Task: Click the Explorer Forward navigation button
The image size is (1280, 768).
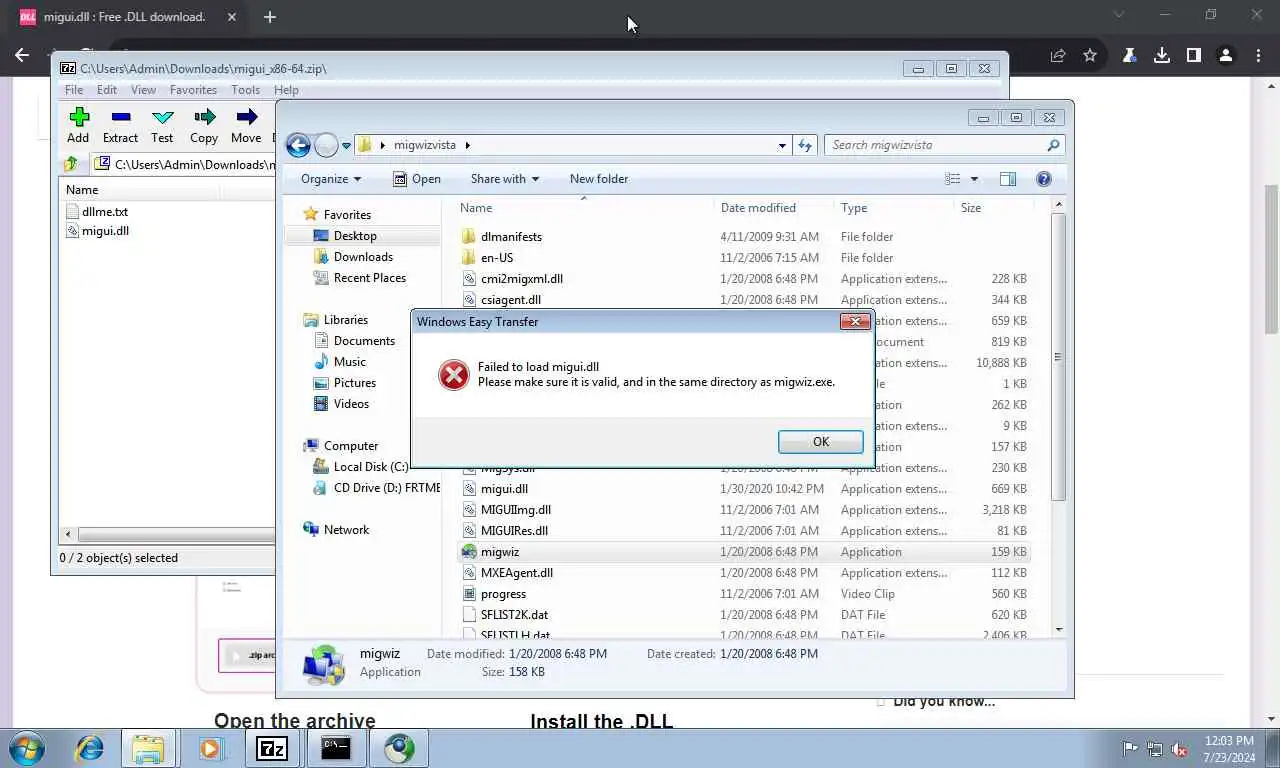Action: pyautogui.click(x=326, y=145)
